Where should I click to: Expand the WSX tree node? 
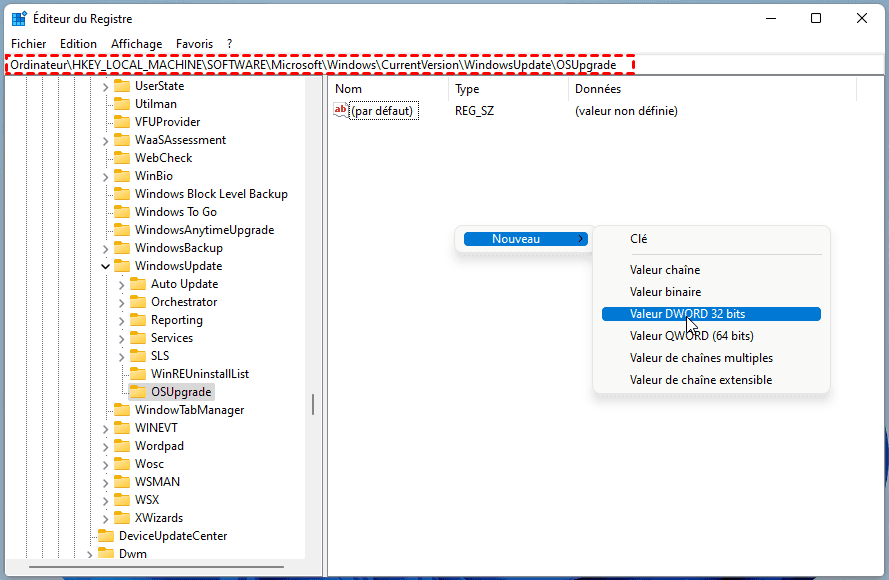click(105, 501)
